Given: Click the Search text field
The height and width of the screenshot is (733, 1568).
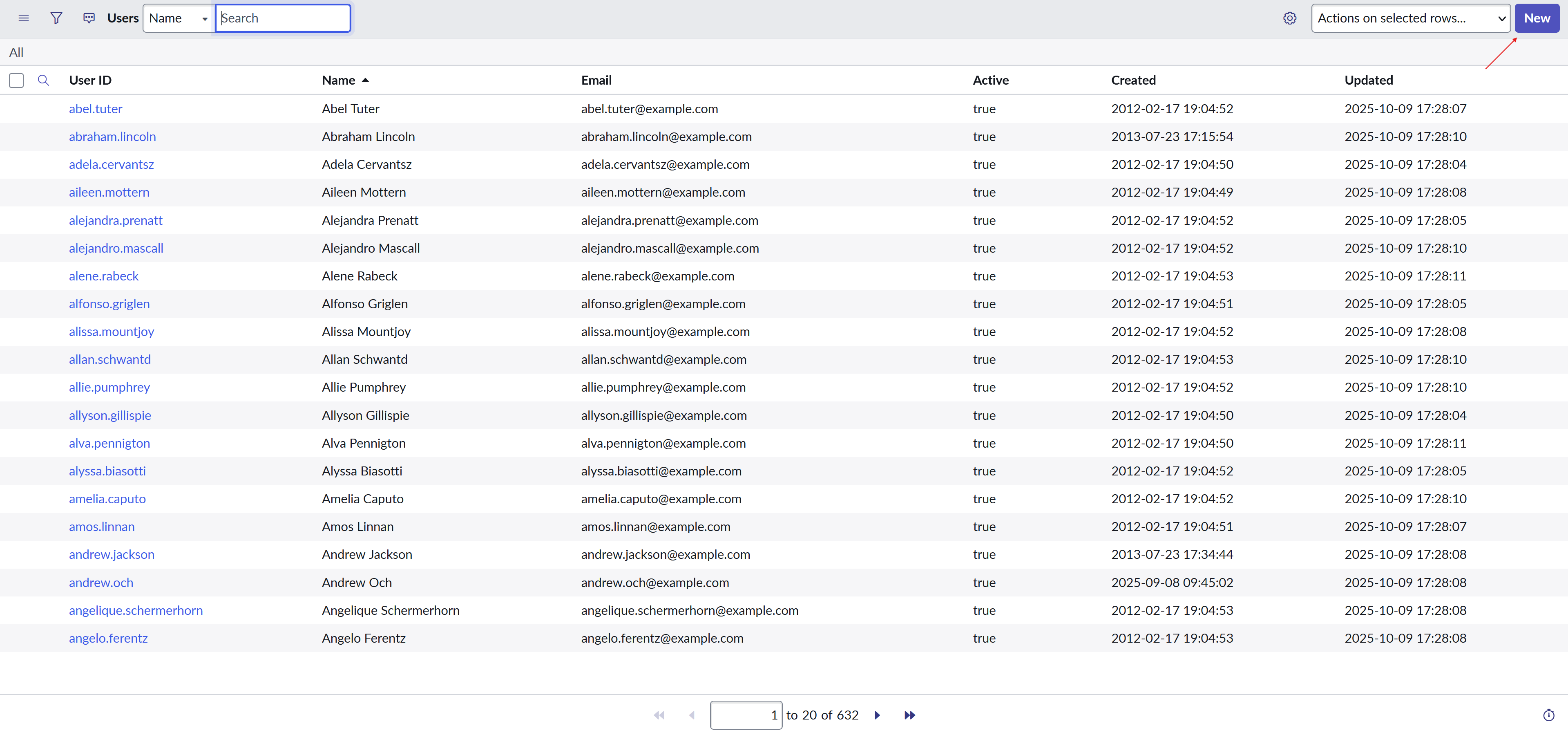Looking at the screenshot, I should [283, 18].
